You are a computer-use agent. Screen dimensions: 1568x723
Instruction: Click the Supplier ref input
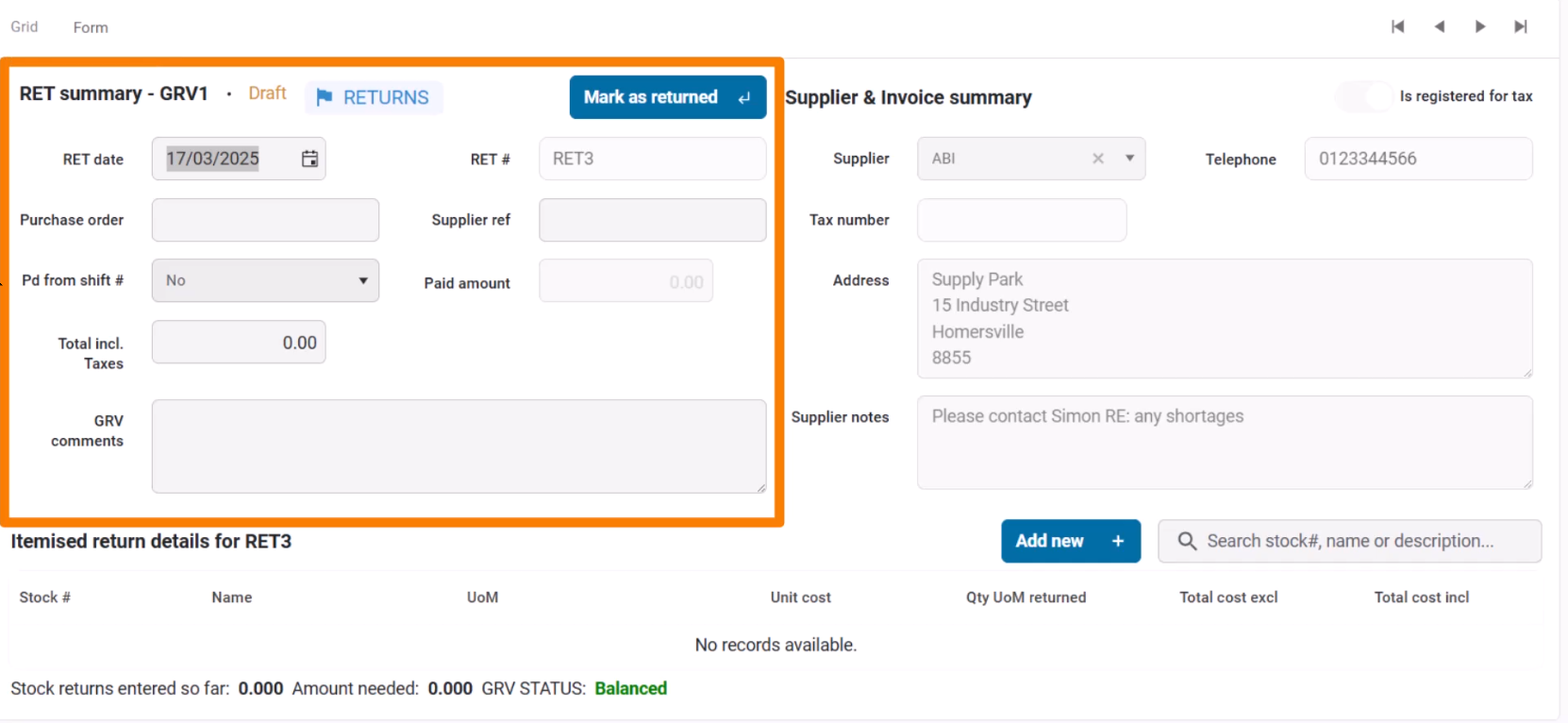652,220
